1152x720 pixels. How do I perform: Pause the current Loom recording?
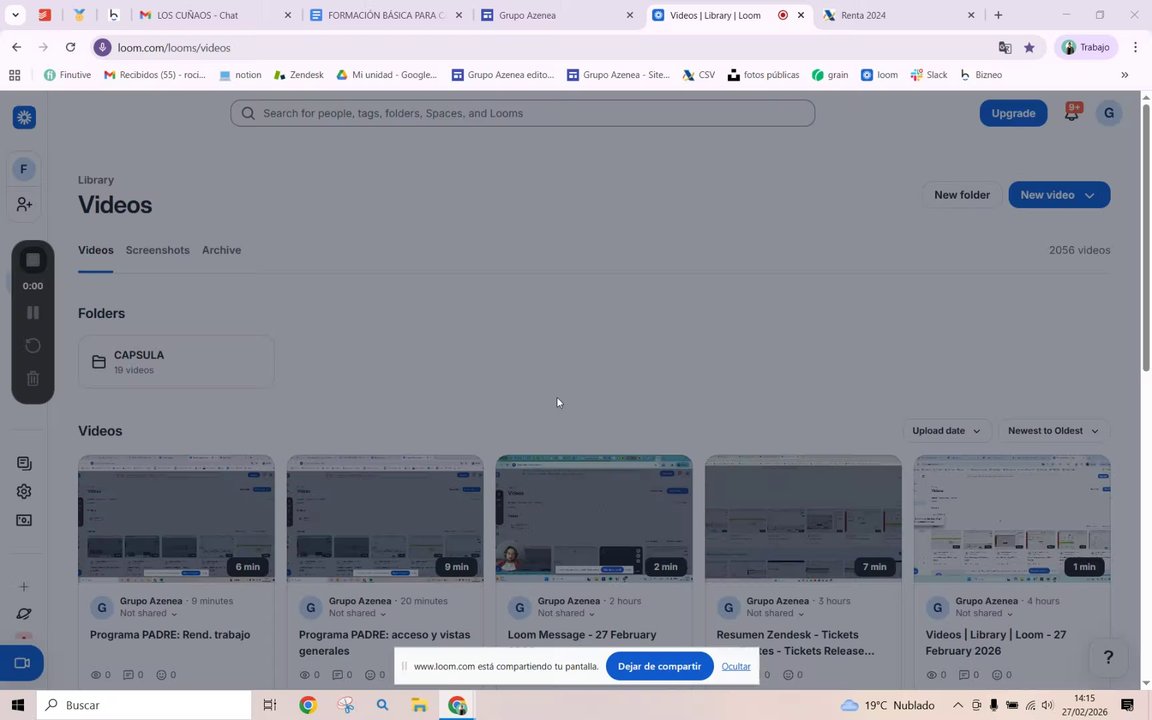(x=32, y=312)
